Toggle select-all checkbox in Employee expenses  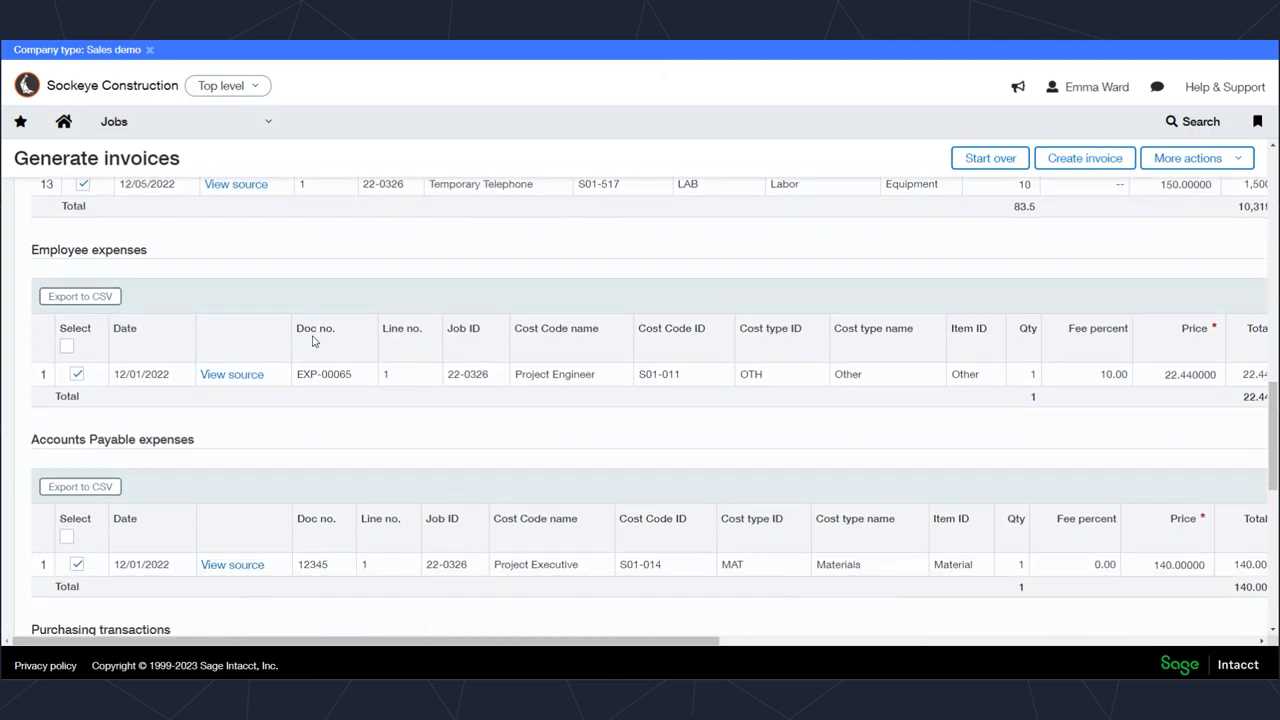point(67,346)
